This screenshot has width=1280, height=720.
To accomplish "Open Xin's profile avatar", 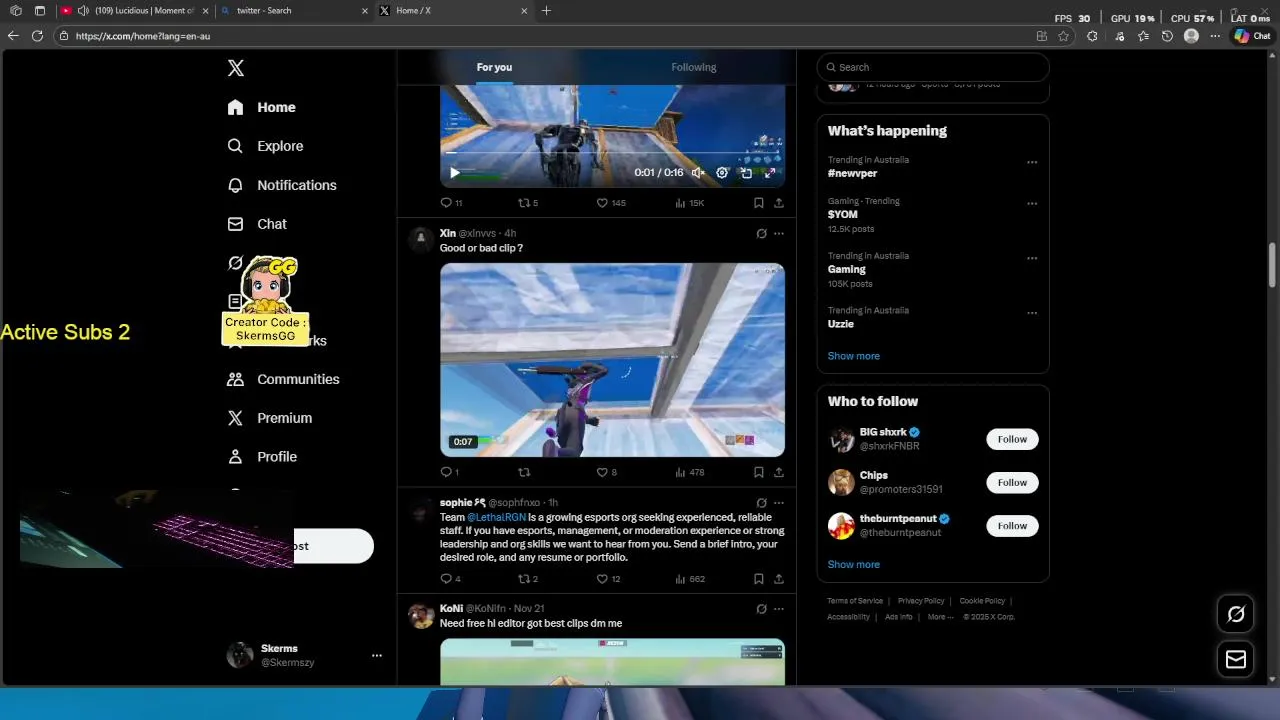I will coord(420,239).
